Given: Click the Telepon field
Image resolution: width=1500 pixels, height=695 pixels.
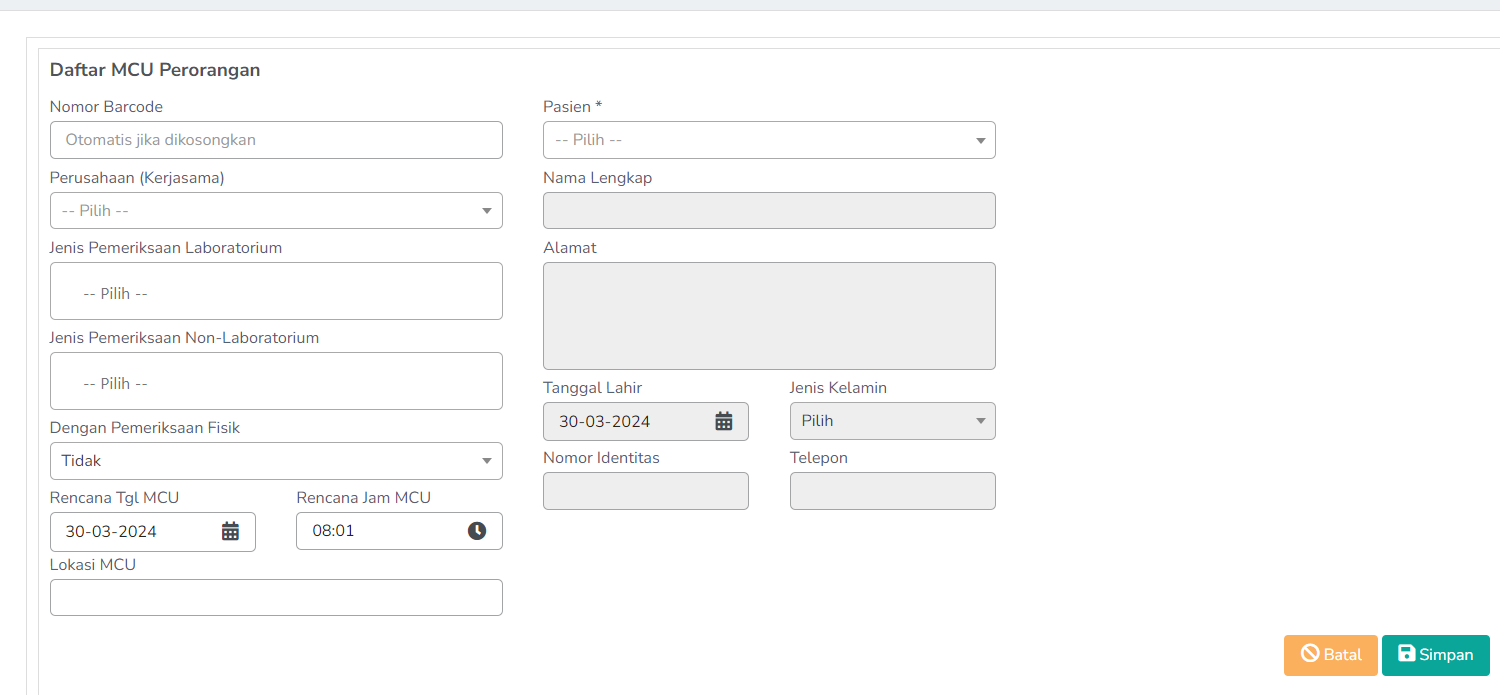Looking at the screenshot, I should (x=892, y=491).
